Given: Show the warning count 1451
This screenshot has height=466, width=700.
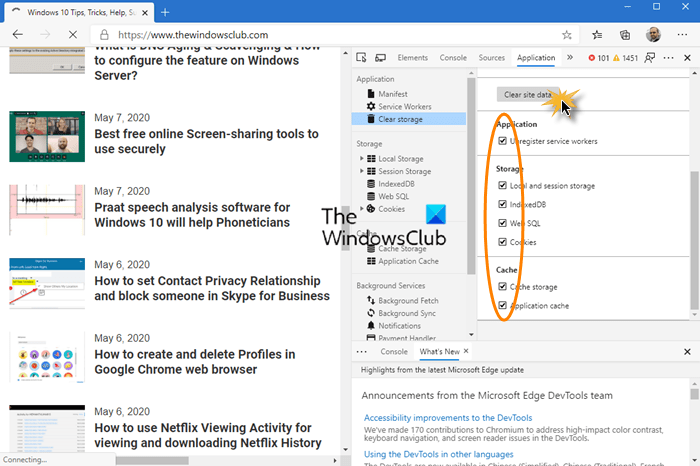Looking at the screenshot, I should click(x=625, y=58).
